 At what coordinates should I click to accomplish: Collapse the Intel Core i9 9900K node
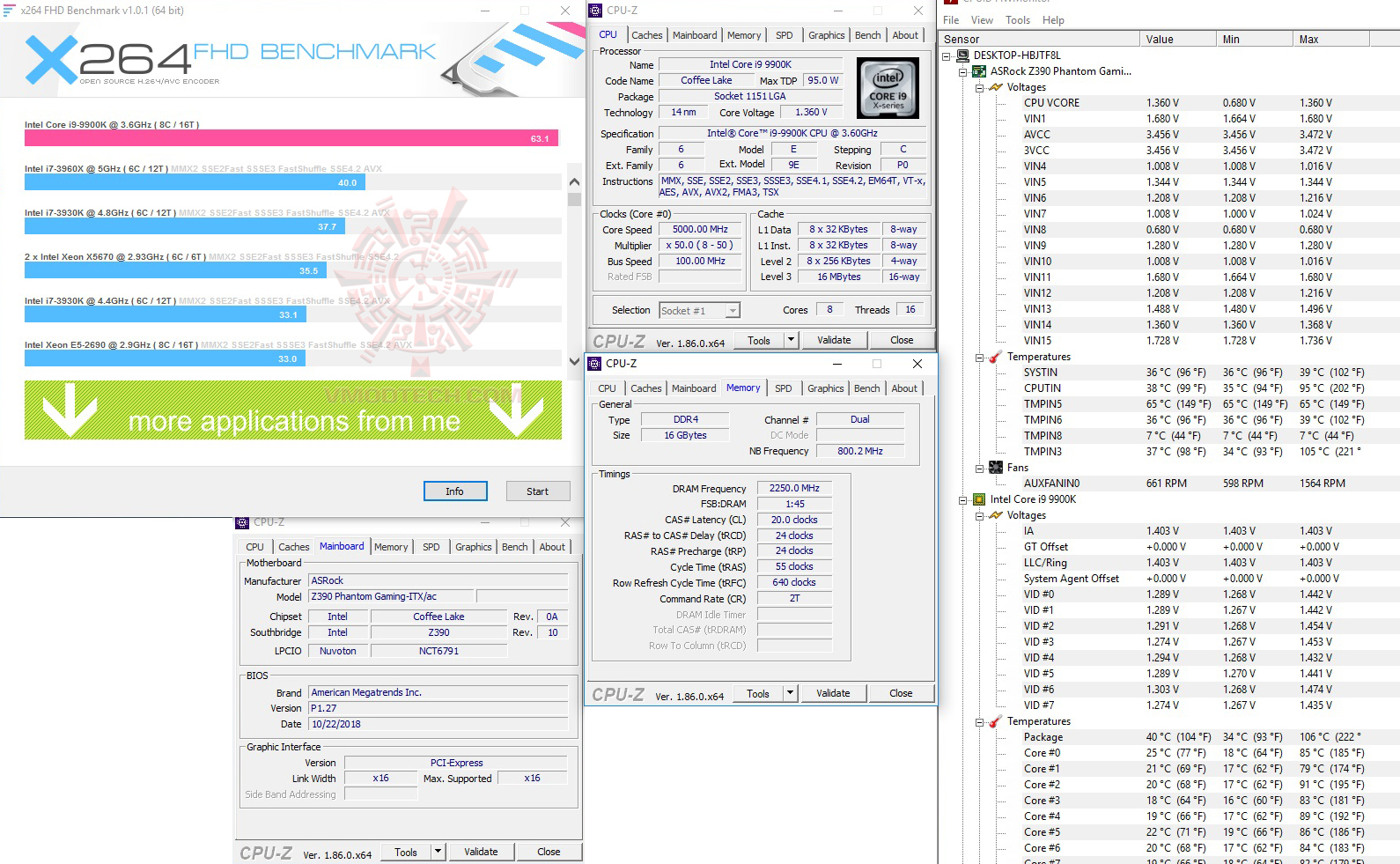pyautogui.click(x=962, y=499)
